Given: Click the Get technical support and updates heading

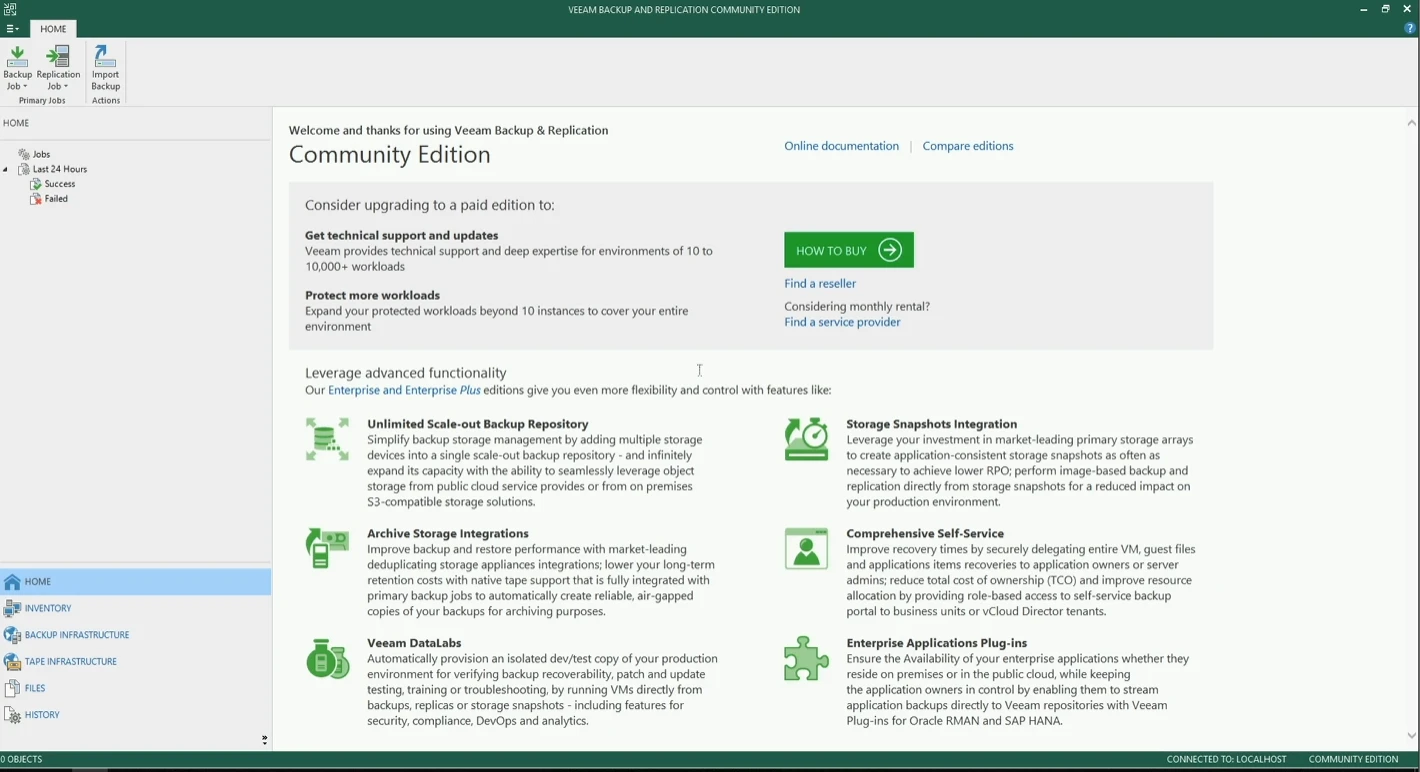Looking at the screenshot, I should pos(401,236).
